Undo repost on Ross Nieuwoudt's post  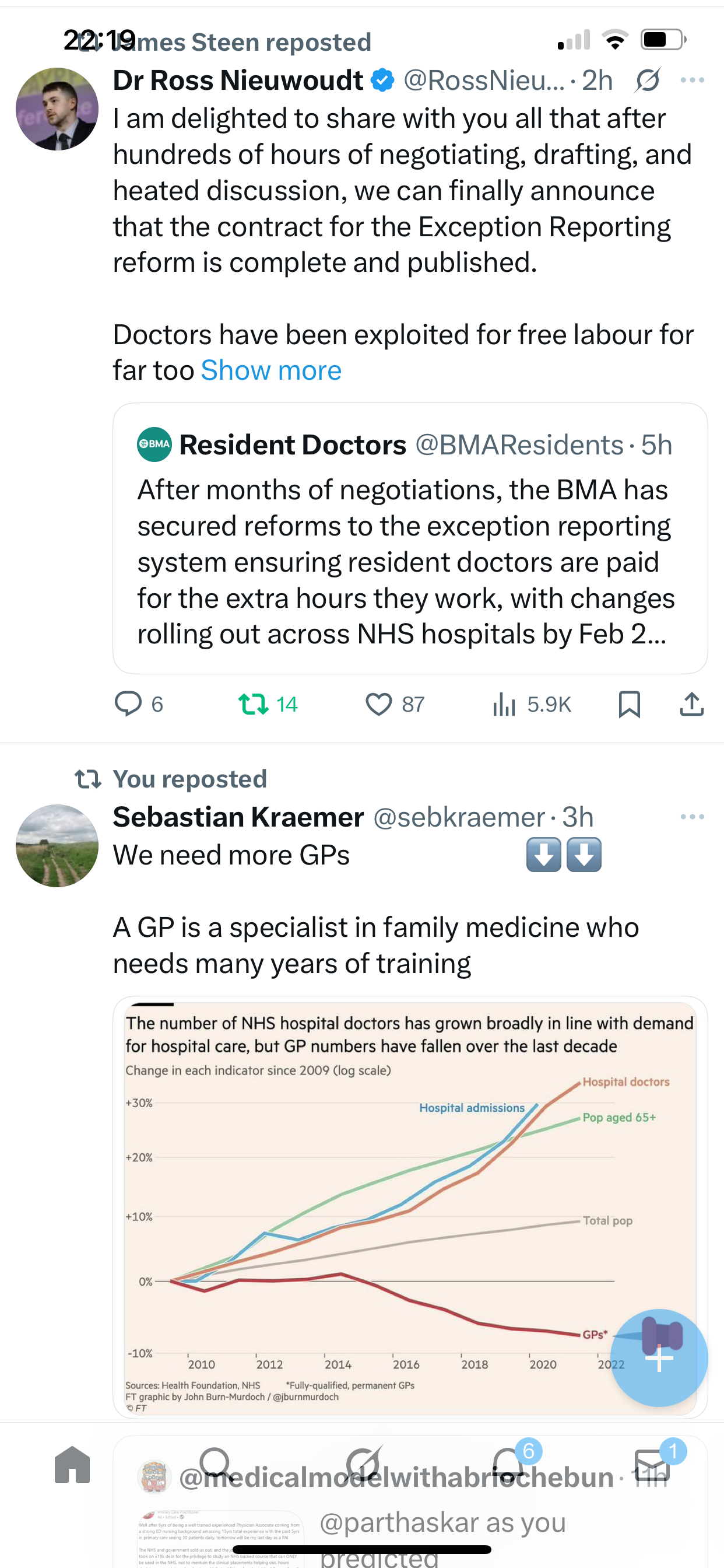coord(253,704)
